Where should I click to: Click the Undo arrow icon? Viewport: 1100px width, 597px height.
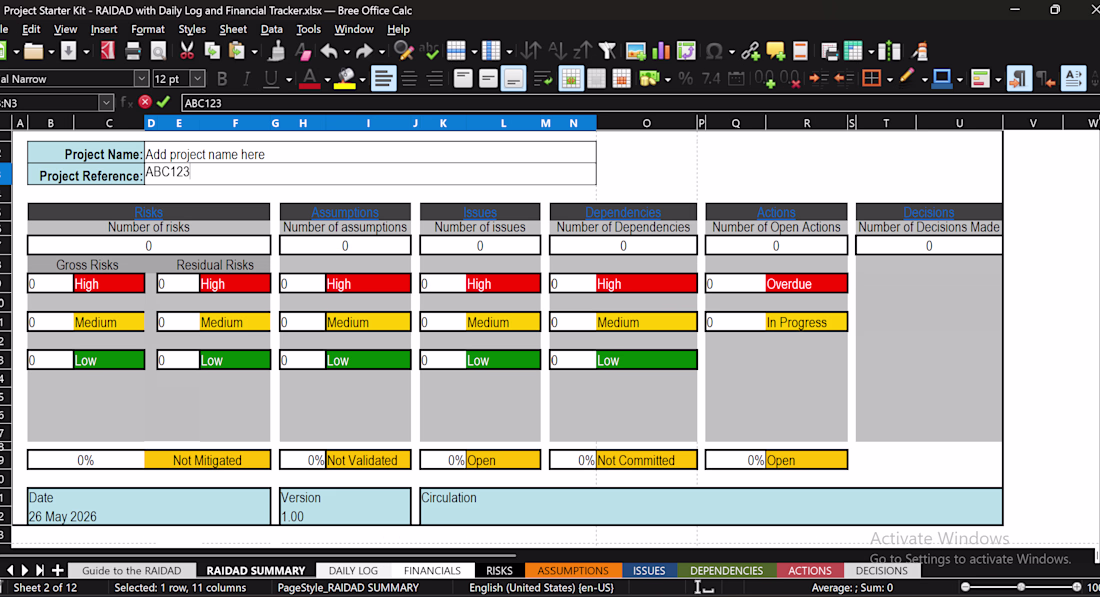329,51
